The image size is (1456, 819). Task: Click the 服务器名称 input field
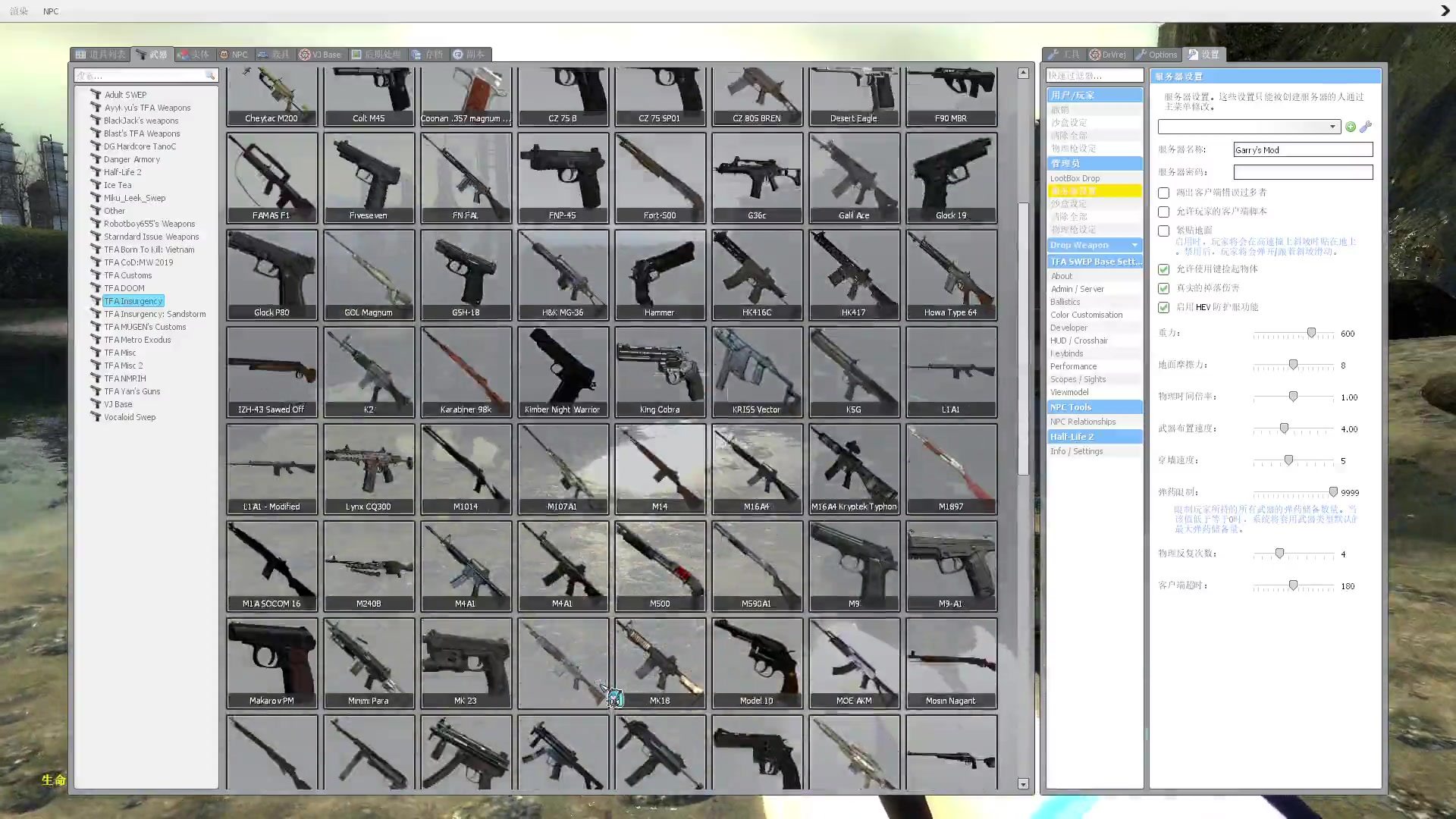tap(1303, 149)
